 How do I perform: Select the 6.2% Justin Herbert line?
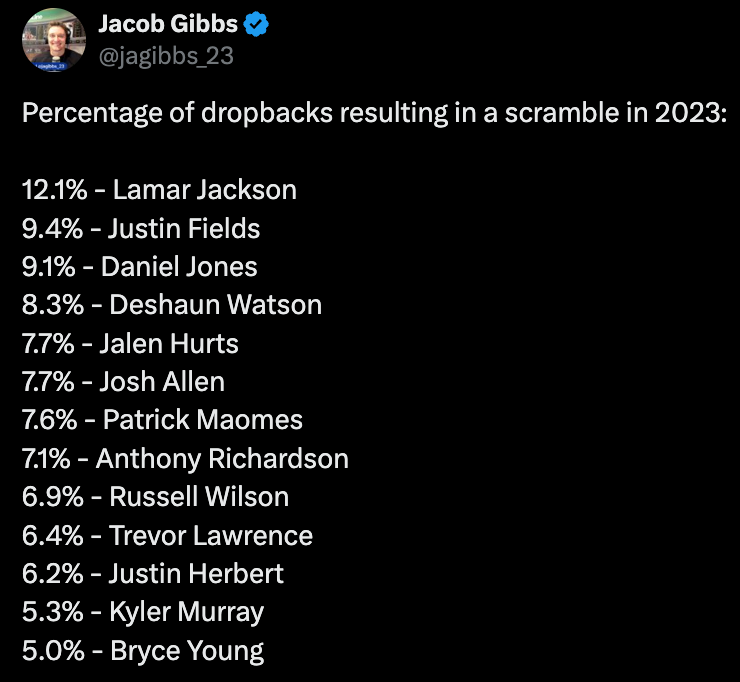pyautogui.click(x=152, y=574)
